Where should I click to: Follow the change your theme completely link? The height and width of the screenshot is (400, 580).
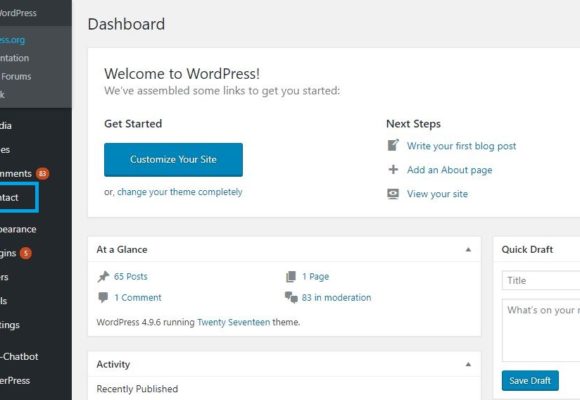(180, 192)
